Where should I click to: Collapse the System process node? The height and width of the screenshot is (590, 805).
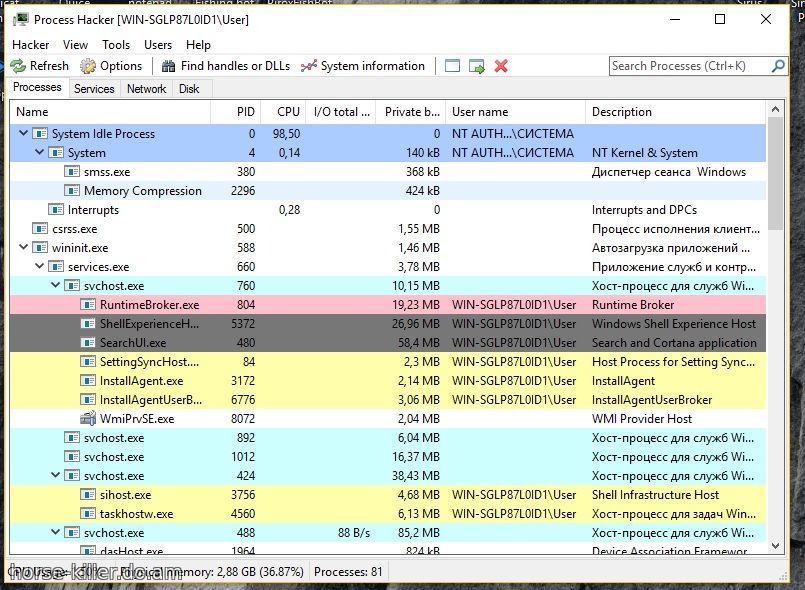[x=40, y=152]
